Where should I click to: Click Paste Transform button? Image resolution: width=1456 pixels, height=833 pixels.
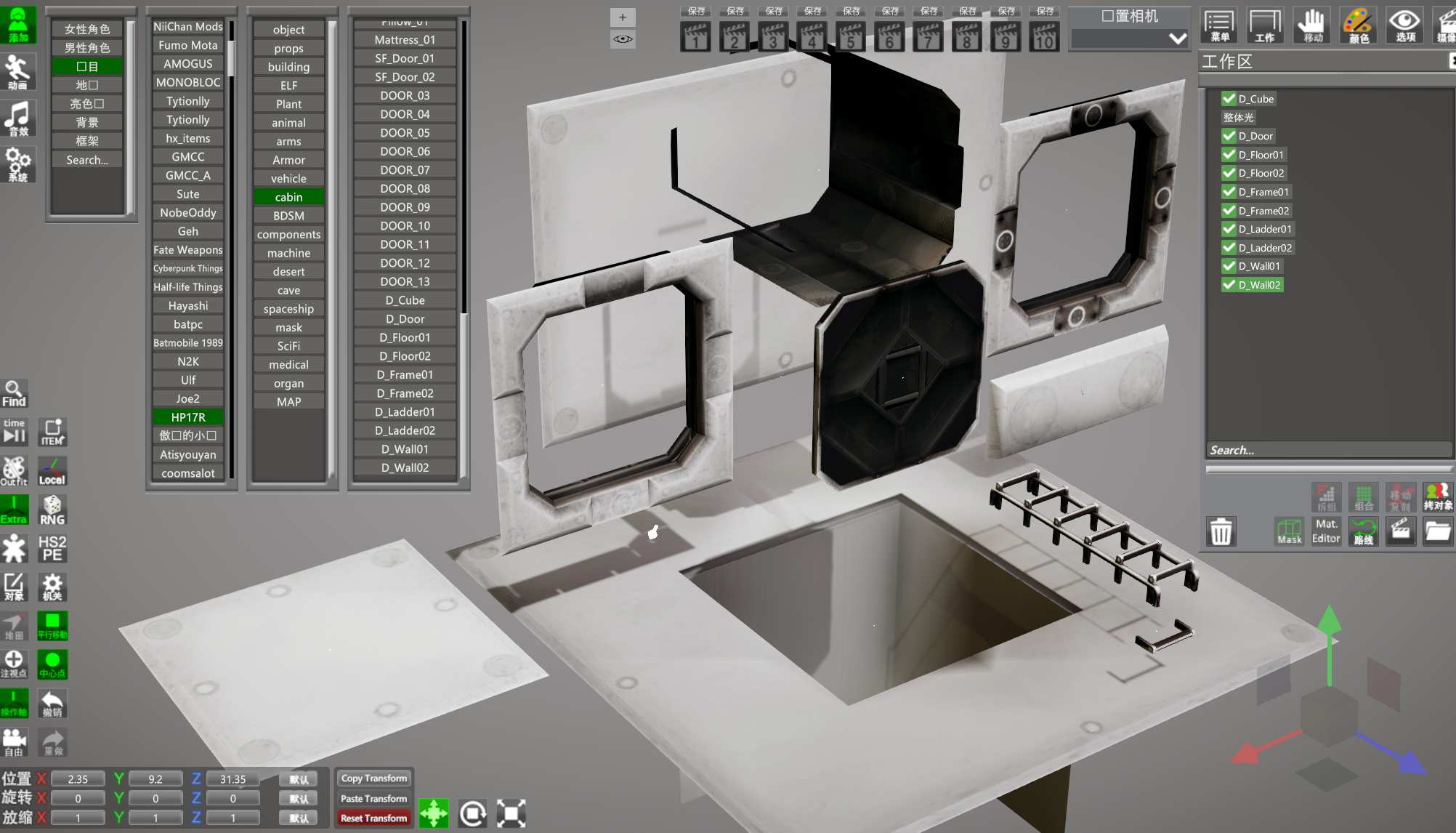(374, 798)
